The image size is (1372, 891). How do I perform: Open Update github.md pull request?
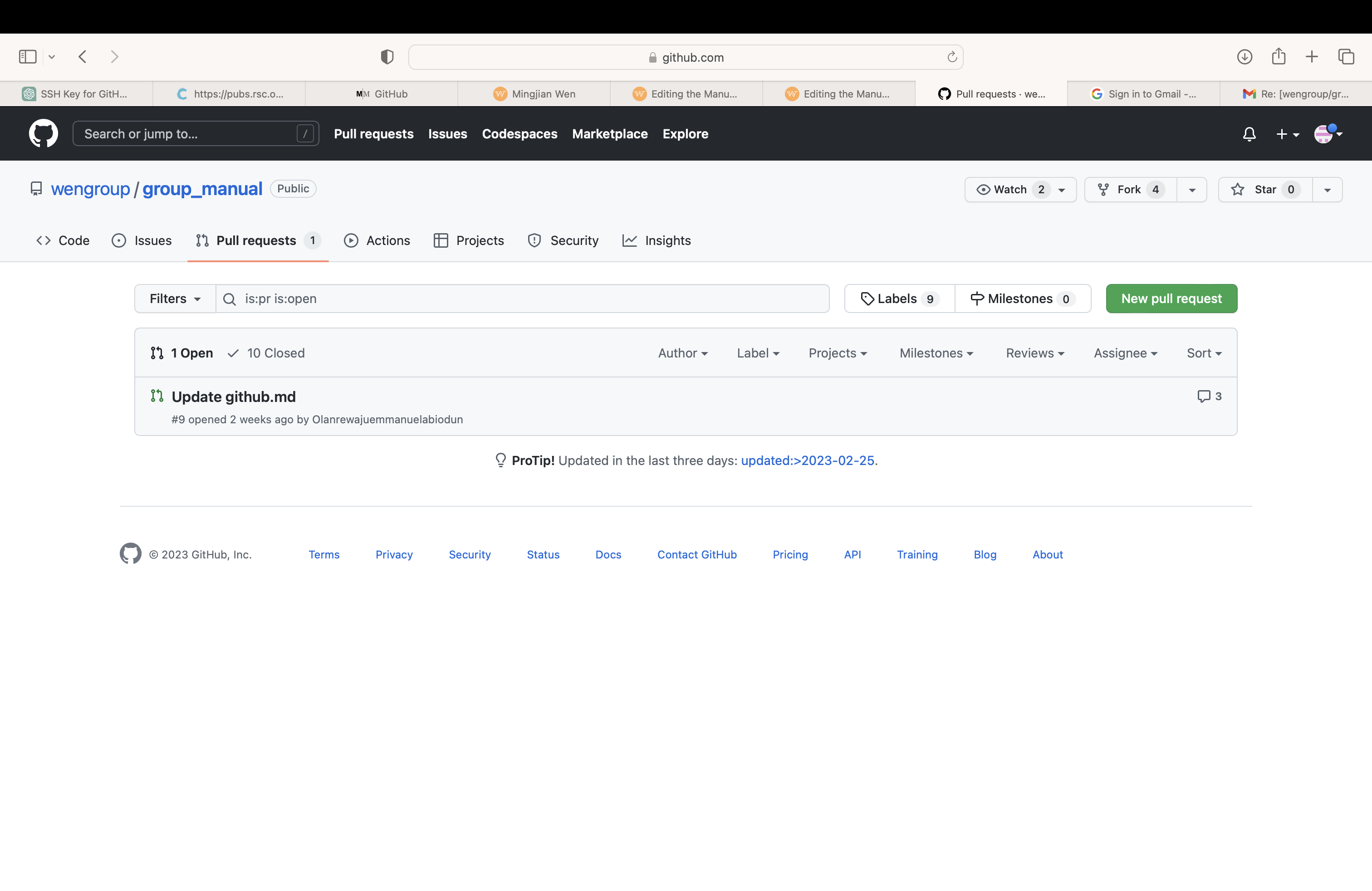pos(234,397)
